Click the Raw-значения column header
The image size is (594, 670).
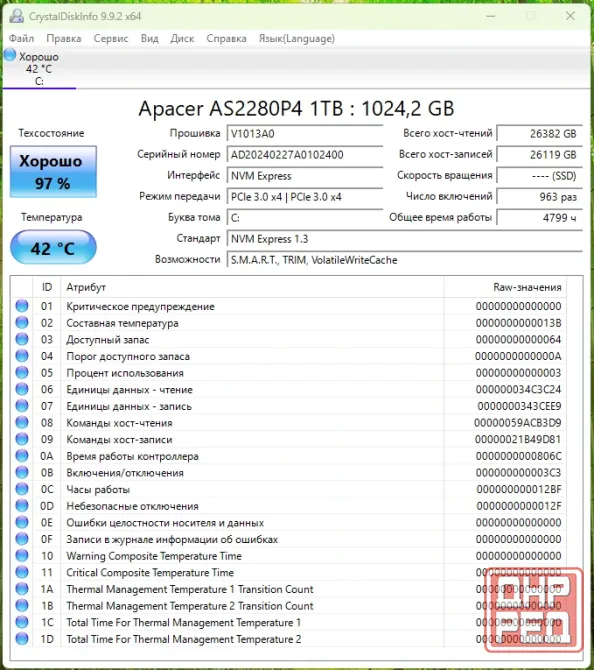[505, 287]
